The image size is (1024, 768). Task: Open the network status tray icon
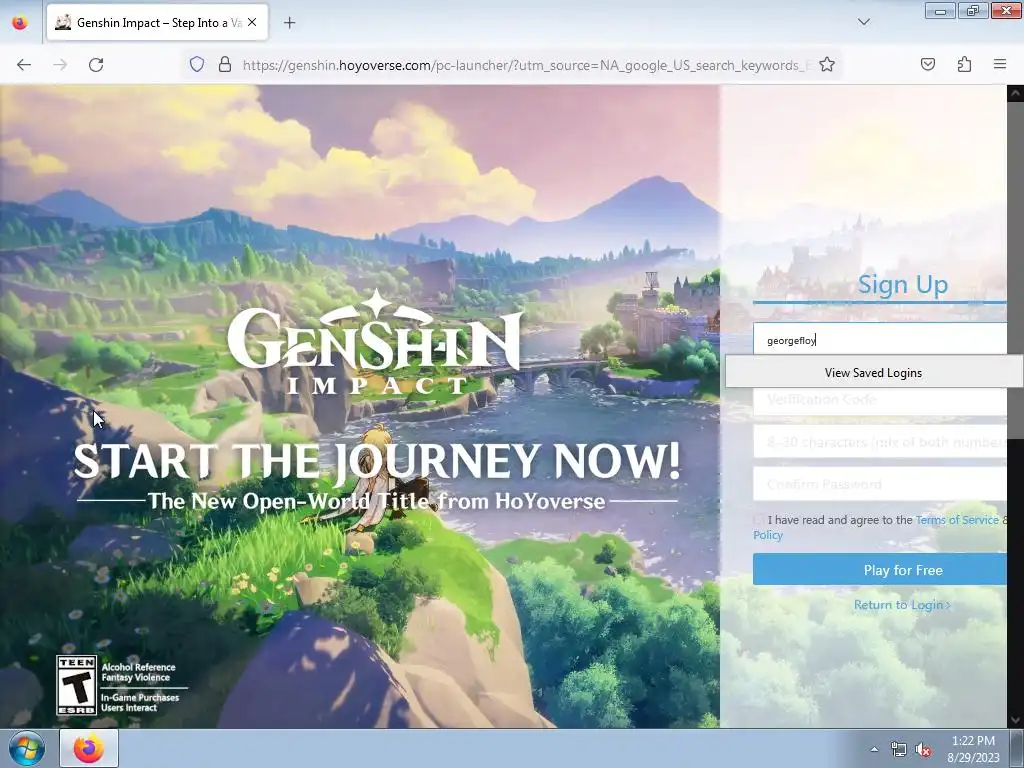[899, 749]
